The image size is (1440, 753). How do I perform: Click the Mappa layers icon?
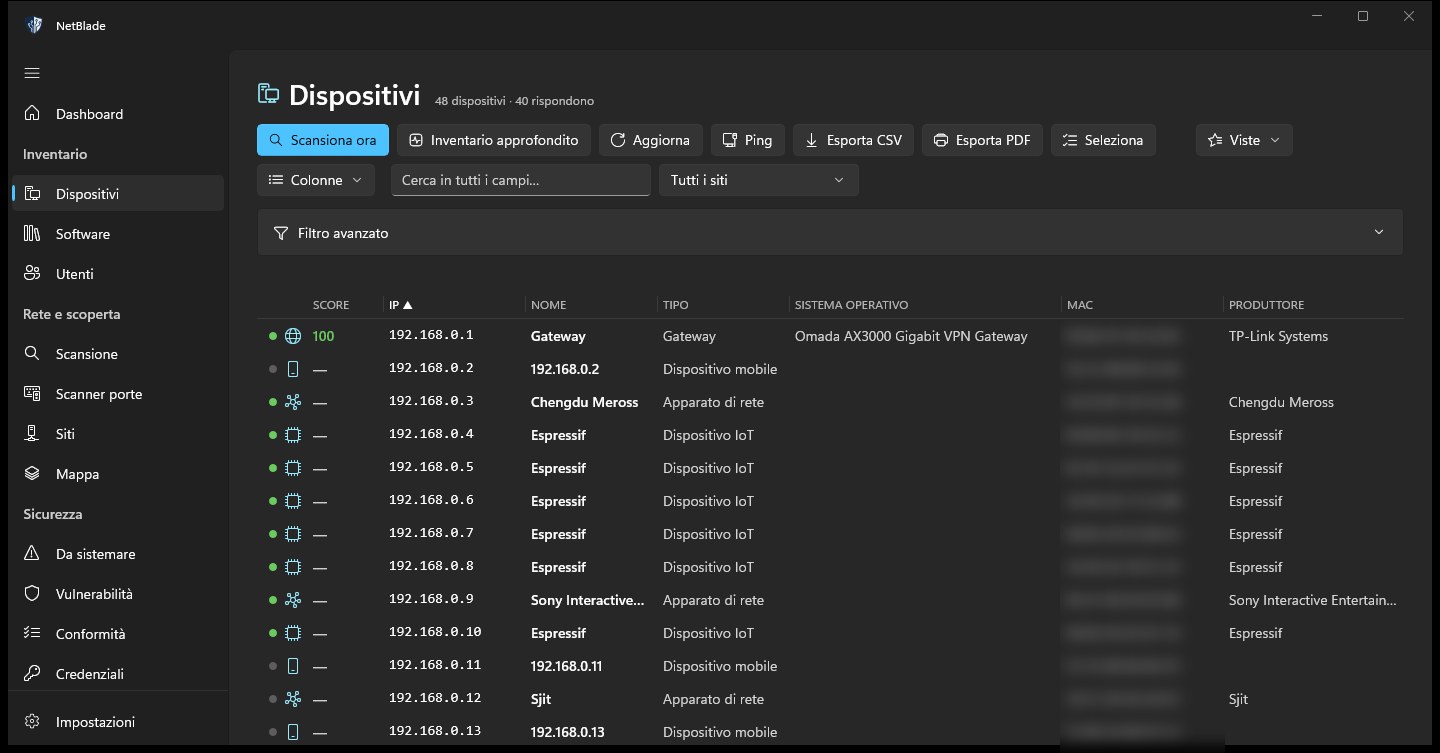click(33, 474)
